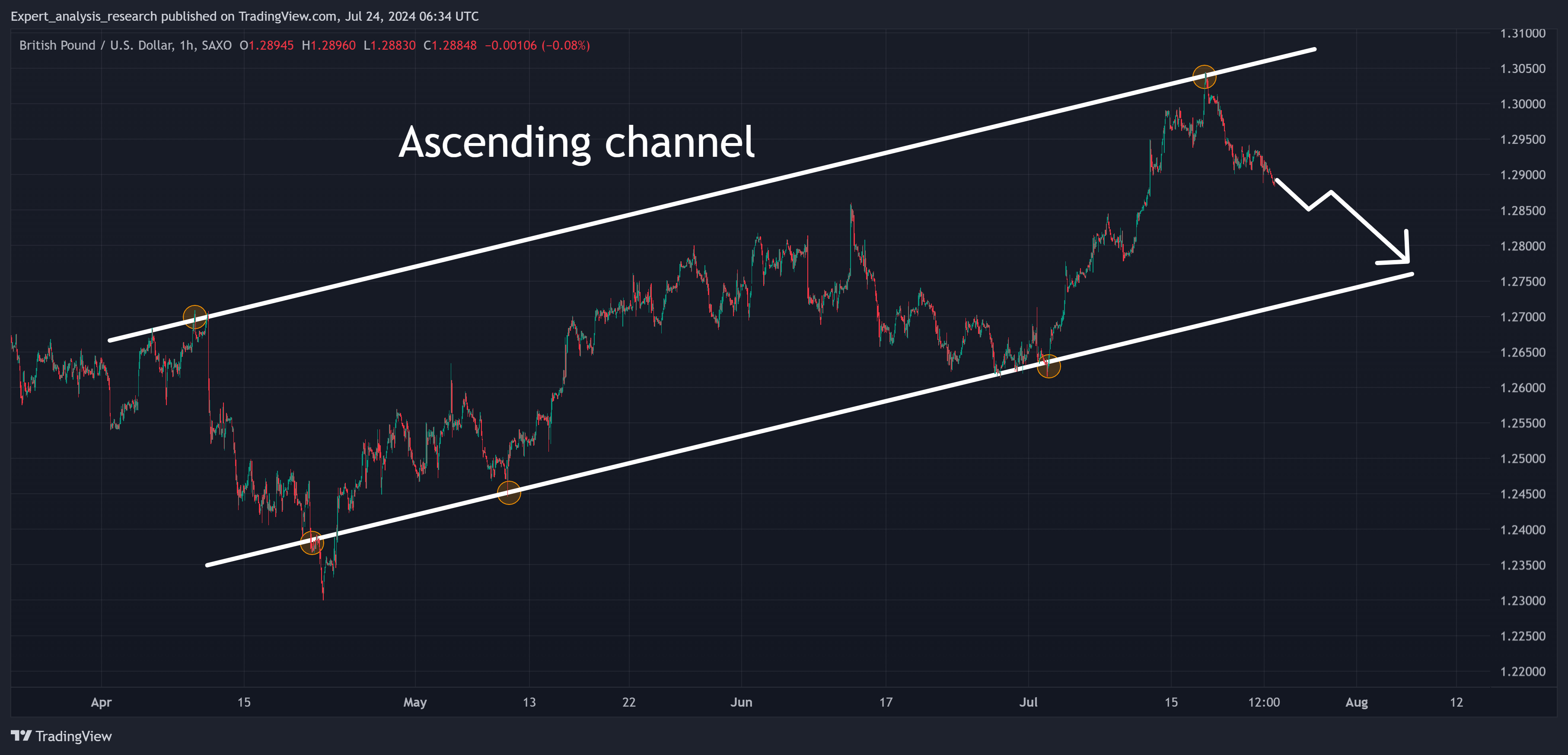Click the 1.22500 price axis label
The width and height of the screenshot is (1568, 755).
[x=1522, y=636]
